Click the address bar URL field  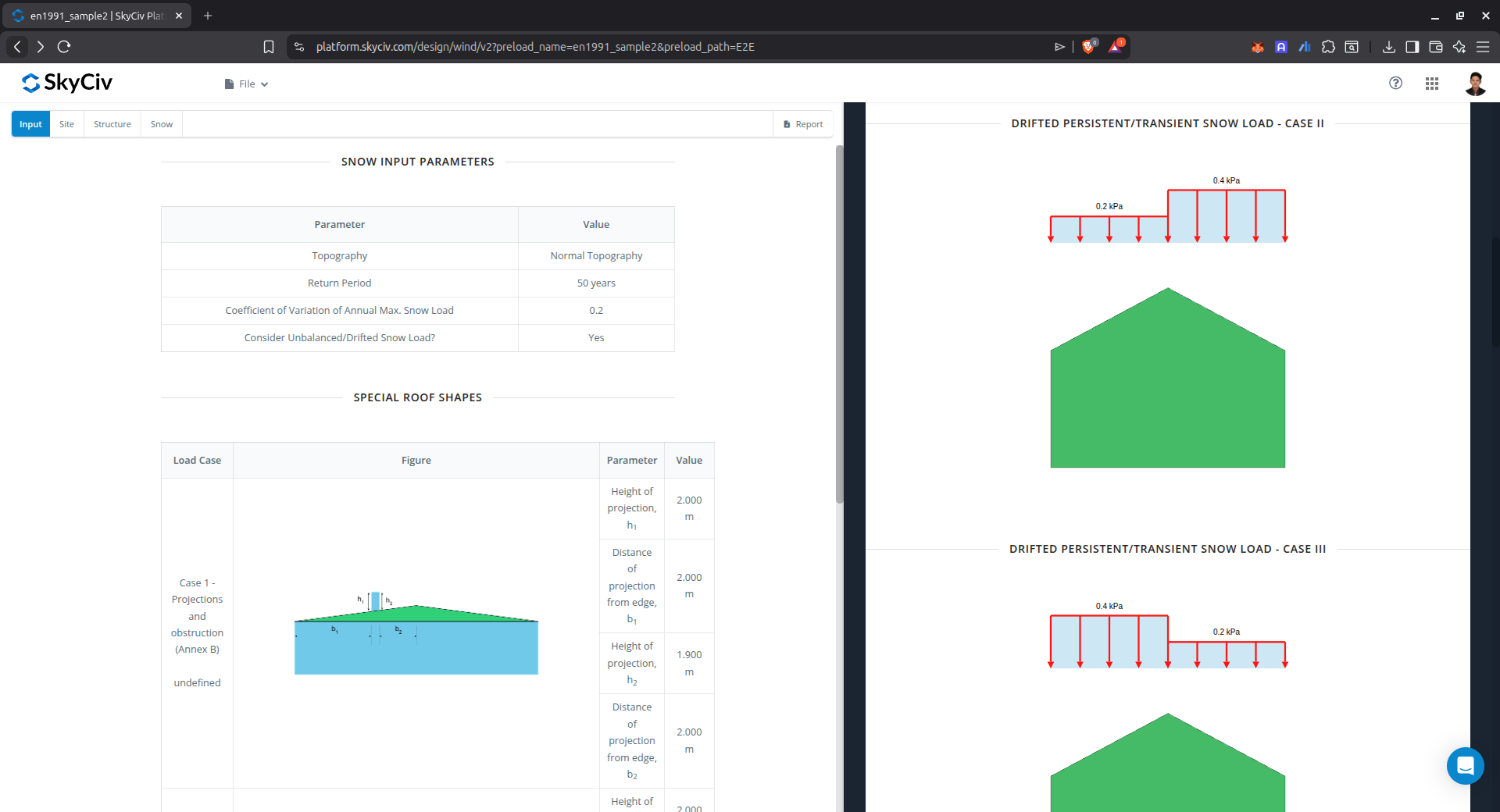(535, 47)
